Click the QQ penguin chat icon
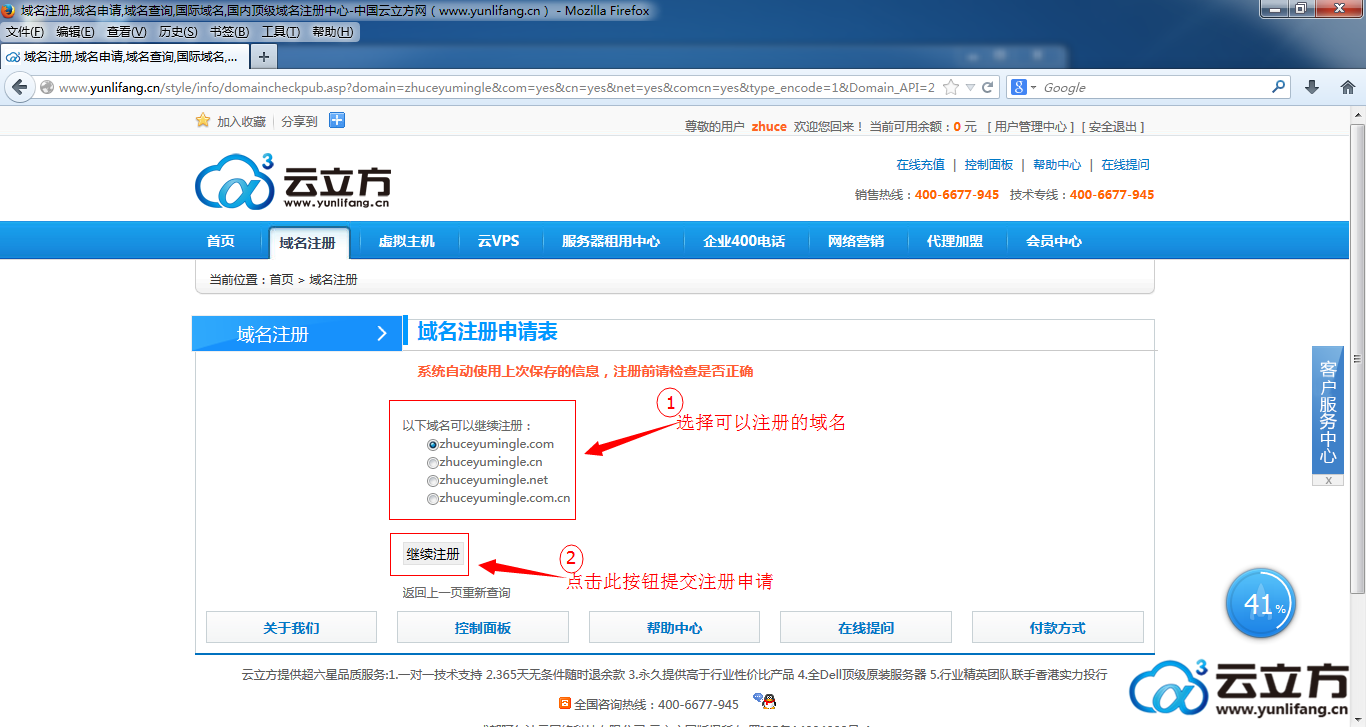 pyautogui.click(x=768, y=703)
